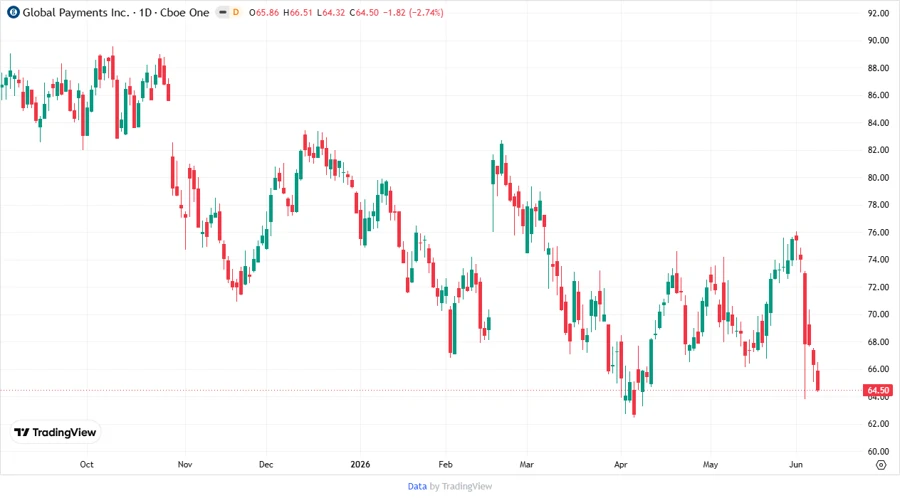
Task: Click the 88.00 price axis label
Action: click(x=878, y=68)
